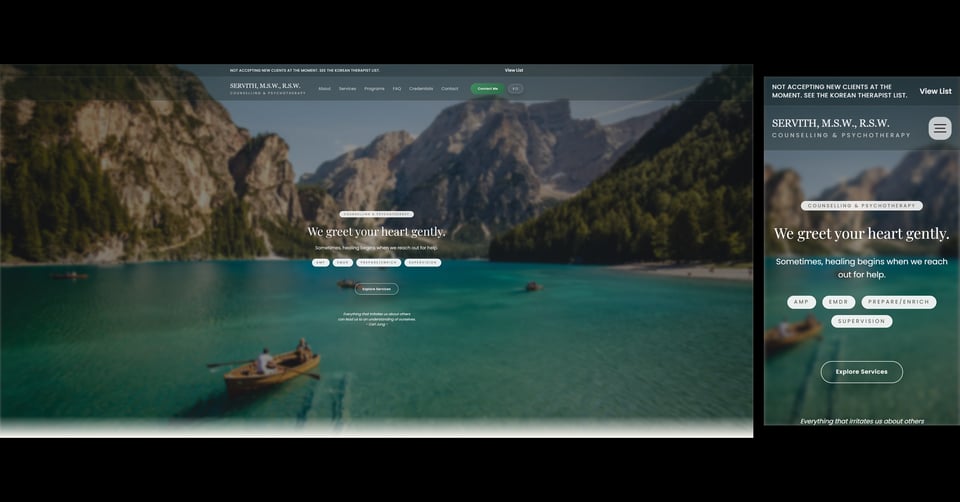This screenshot has height=502, width=960.
Task: Open the Credentials page link
Action: pos(421,88)
